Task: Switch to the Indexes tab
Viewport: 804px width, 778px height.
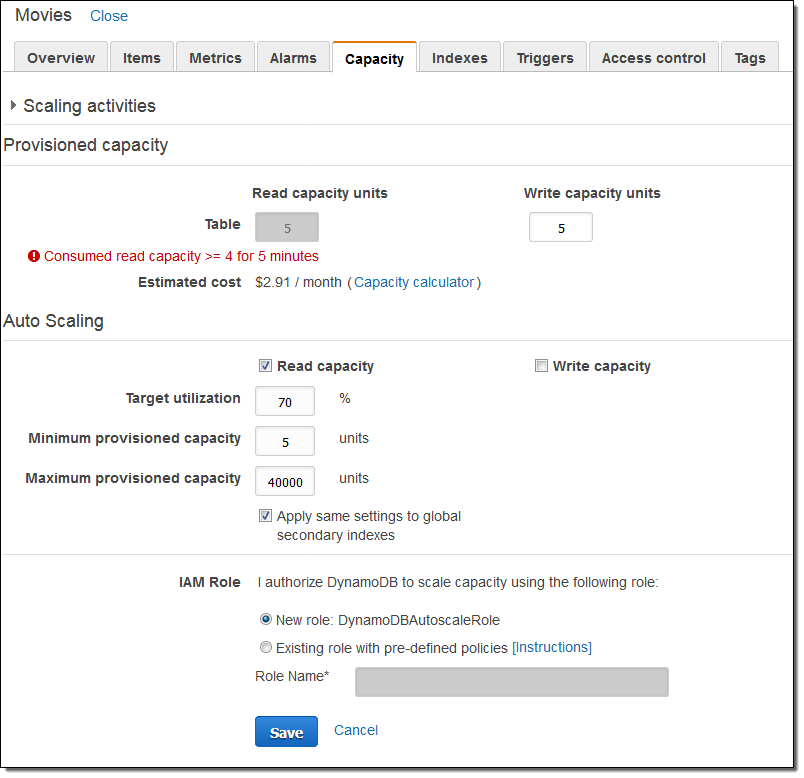Action: click(x=460, y=58)
